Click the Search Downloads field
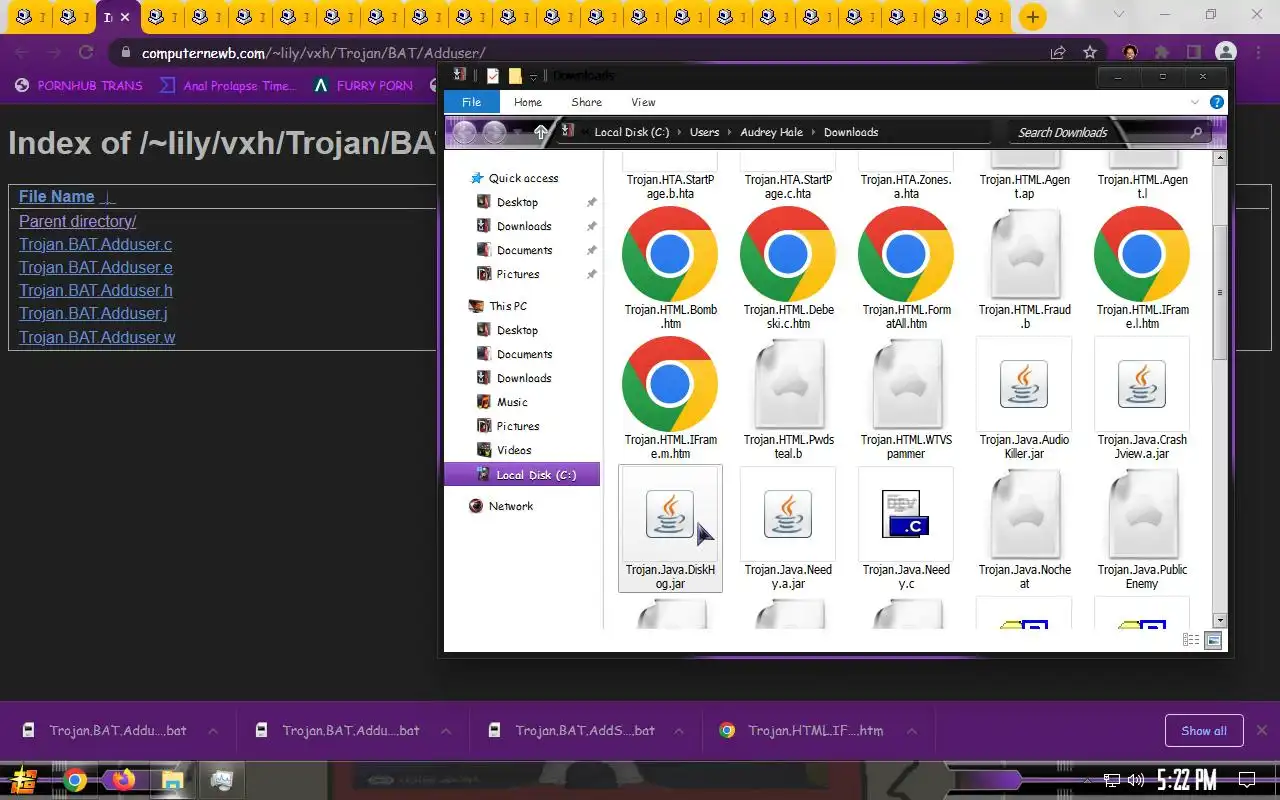This screenshot has width=1280, height=800. 1110,132
